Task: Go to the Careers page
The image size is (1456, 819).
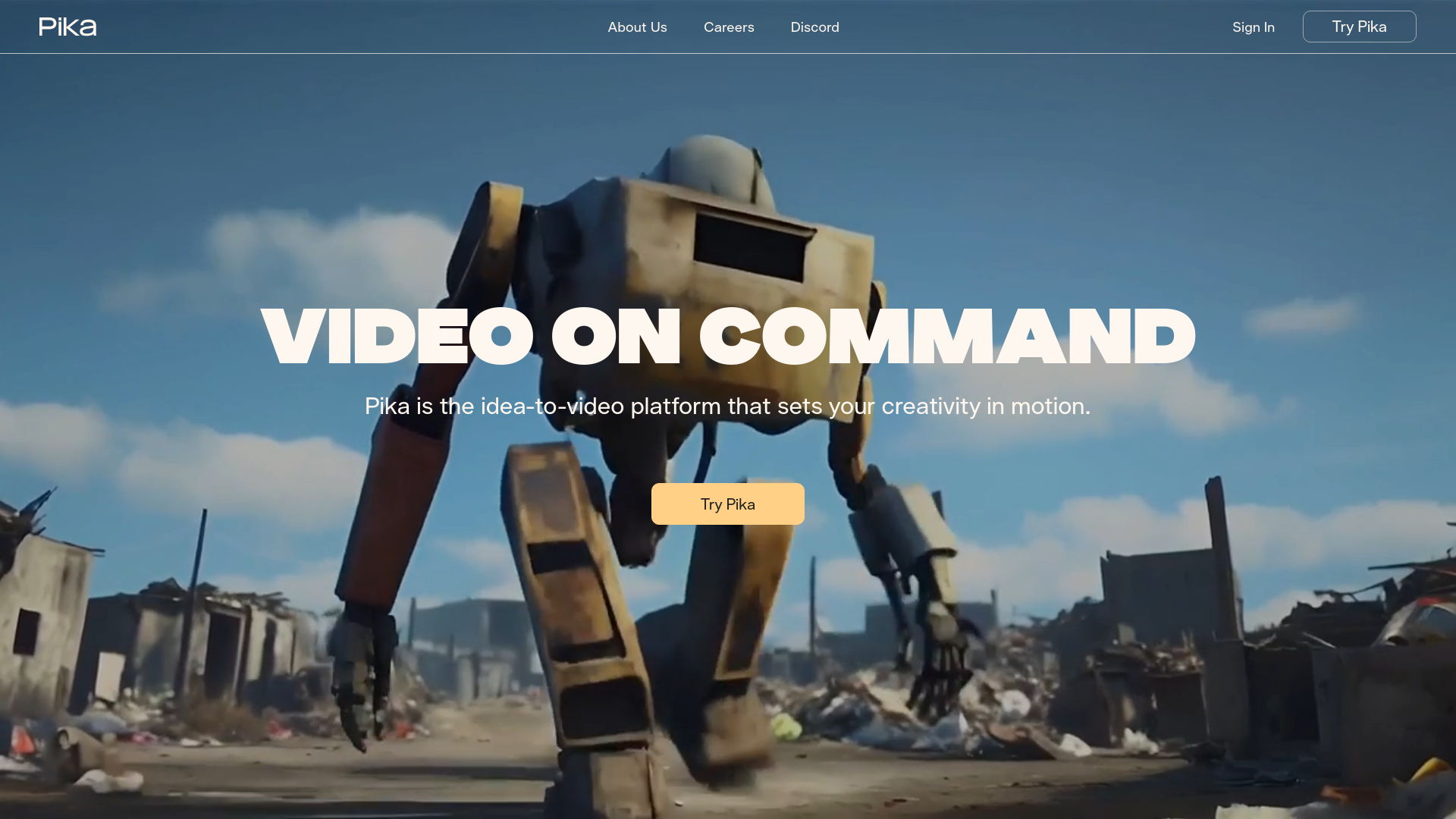Action: [x=728, y=27]
